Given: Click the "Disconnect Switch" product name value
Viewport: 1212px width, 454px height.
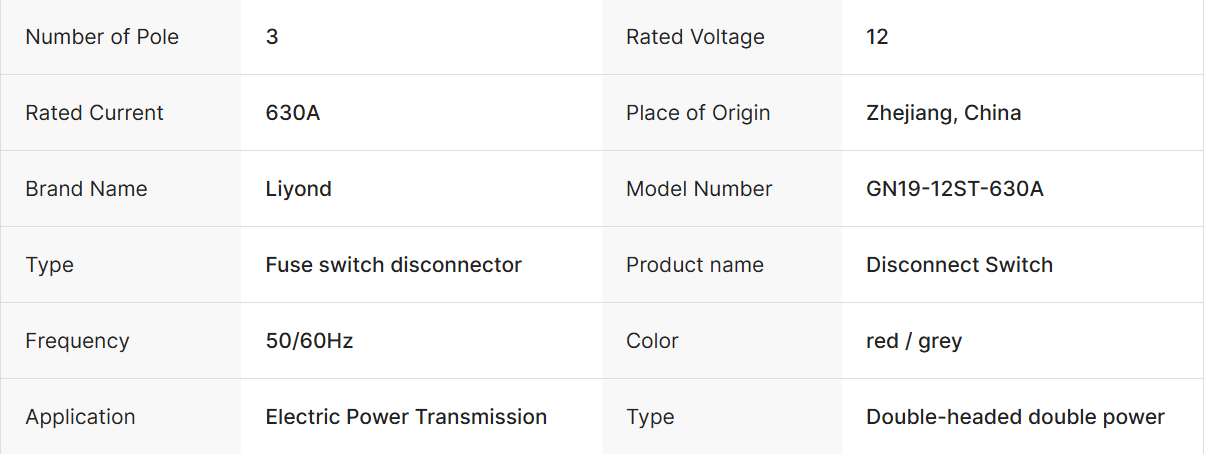Looking at the screenshot, I should tap(959, 265).
